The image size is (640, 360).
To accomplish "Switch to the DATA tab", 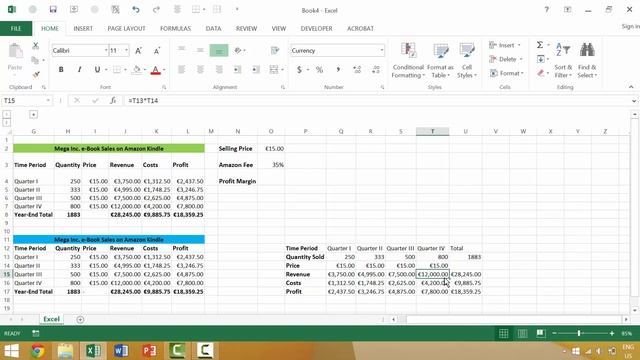I will 213,29.
